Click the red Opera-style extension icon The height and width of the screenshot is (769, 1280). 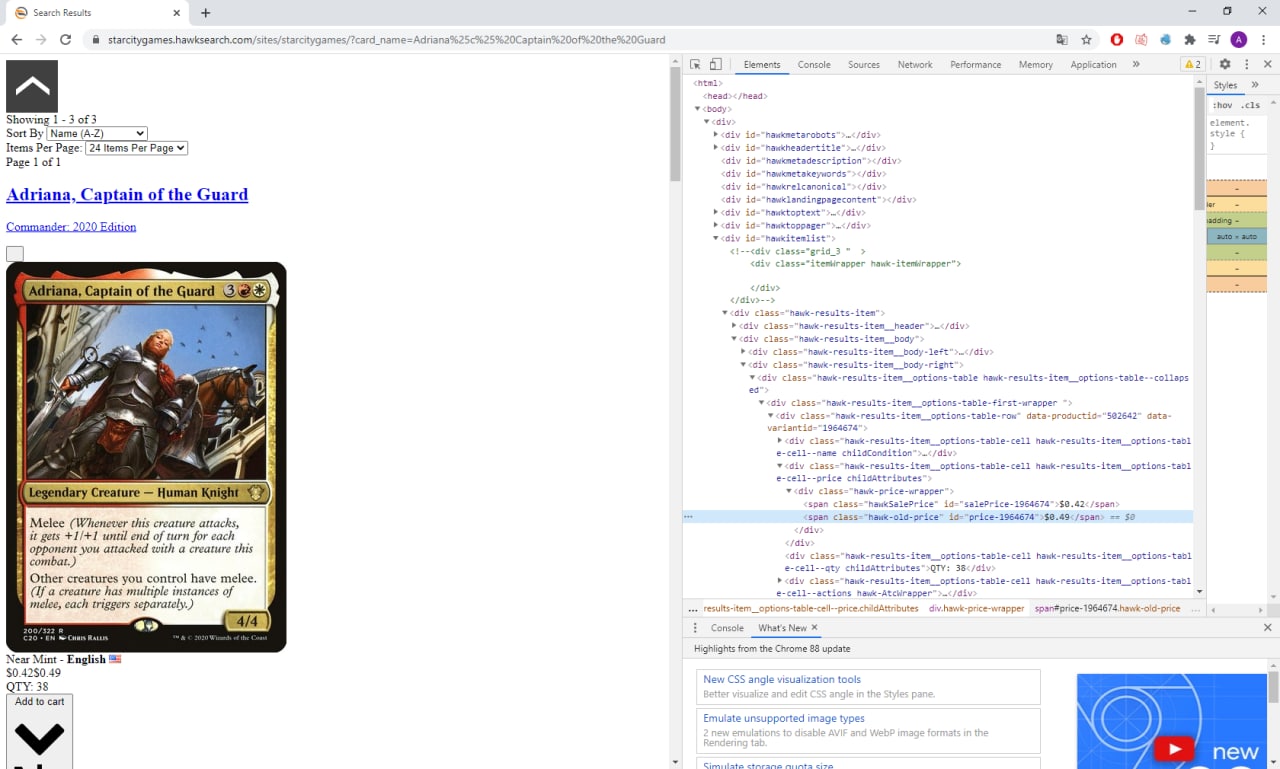[x=1116, y=40]
